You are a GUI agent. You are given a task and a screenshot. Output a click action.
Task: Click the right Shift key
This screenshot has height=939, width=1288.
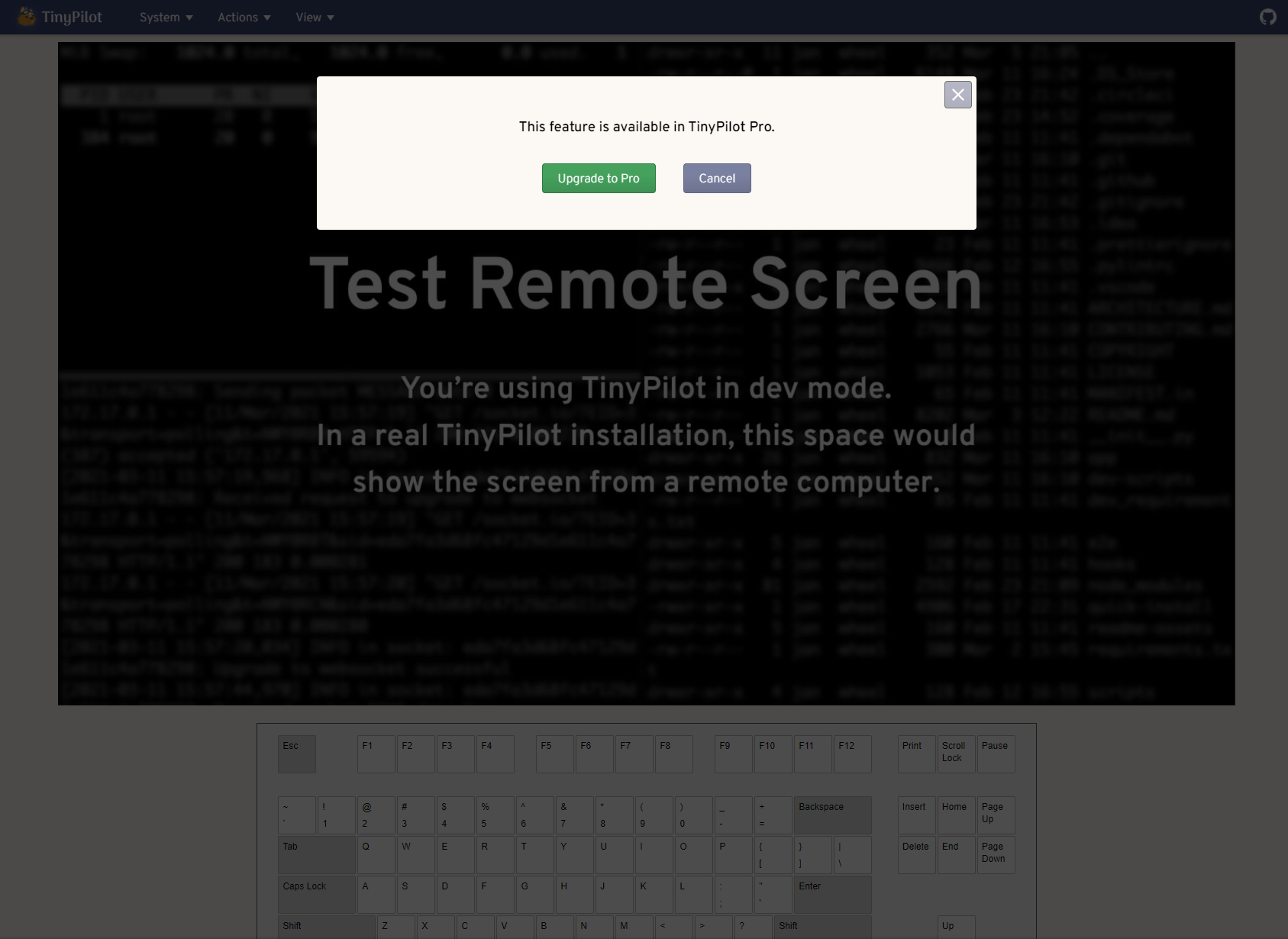823,927
